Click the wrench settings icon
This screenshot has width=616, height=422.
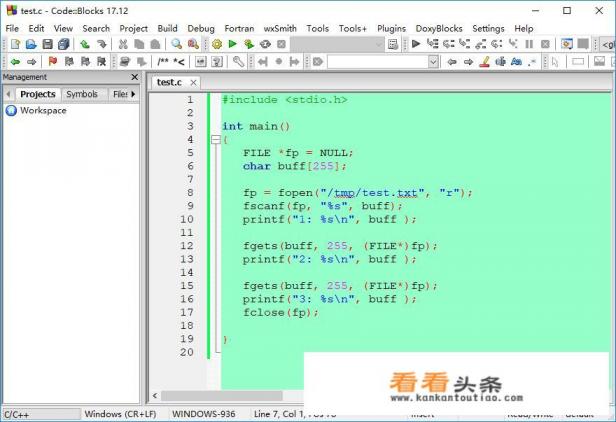pyautogui.click(x=238, y=61)
